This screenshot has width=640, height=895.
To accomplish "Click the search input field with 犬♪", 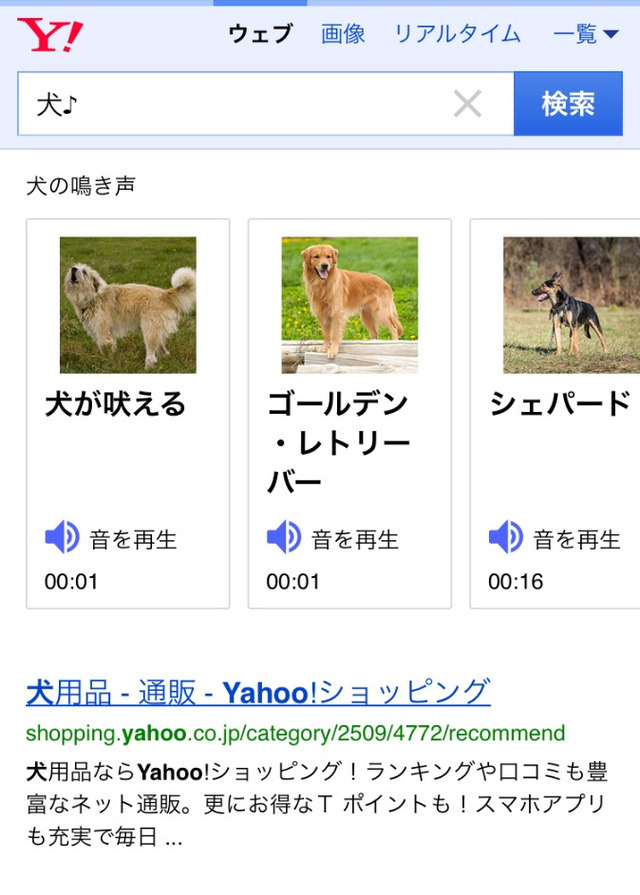I will [x=240, y=103].
